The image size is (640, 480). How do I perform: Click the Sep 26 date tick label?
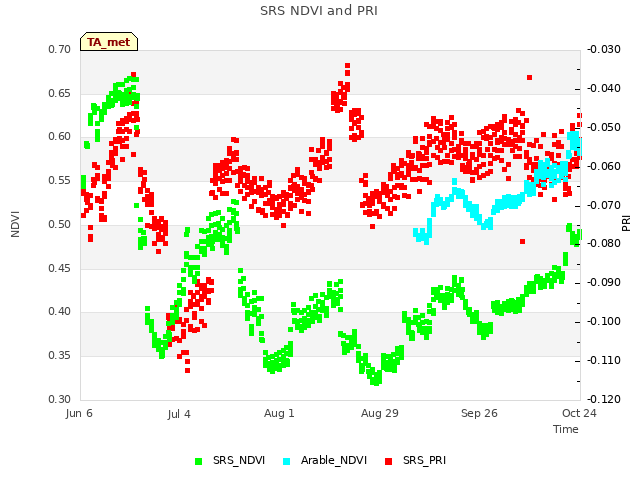(479, 413)
